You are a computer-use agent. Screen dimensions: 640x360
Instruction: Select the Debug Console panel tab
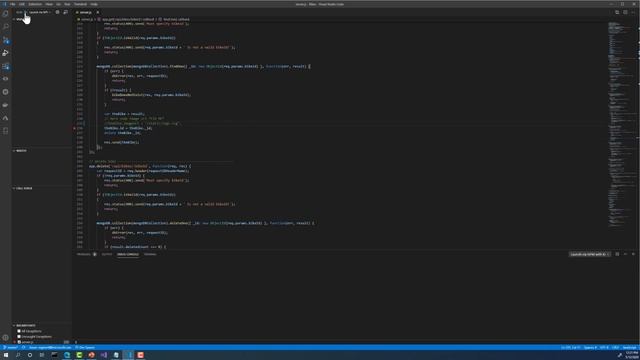[128, 254]
